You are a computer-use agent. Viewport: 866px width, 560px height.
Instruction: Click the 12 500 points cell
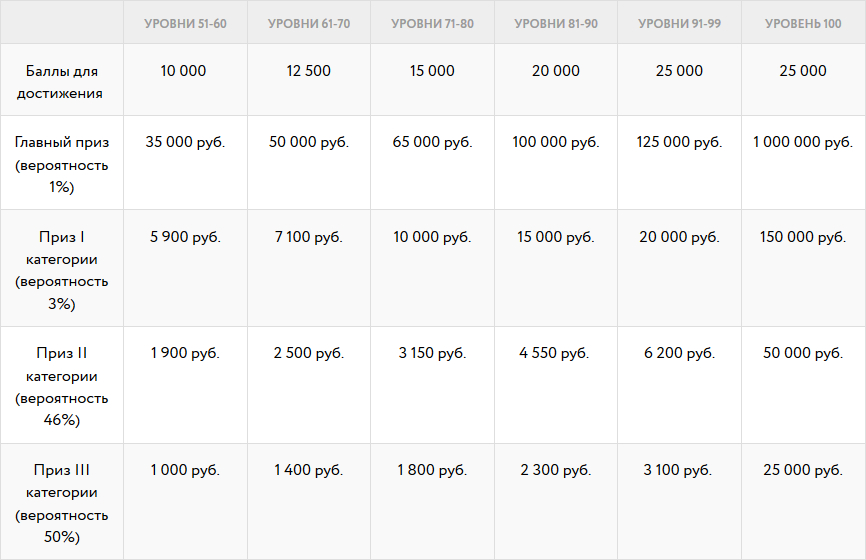309,71
